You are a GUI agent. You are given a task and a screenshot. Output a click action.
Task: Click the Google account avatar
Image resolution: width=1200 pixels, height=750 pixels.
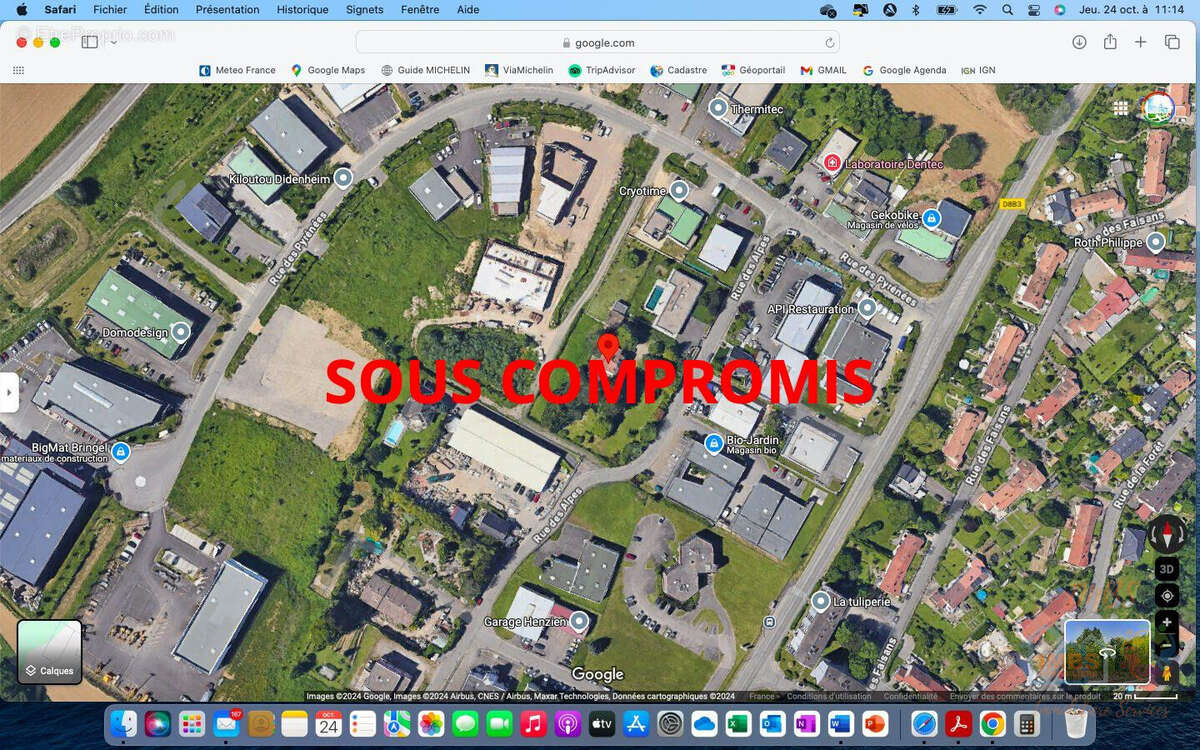click(1157, 108)
